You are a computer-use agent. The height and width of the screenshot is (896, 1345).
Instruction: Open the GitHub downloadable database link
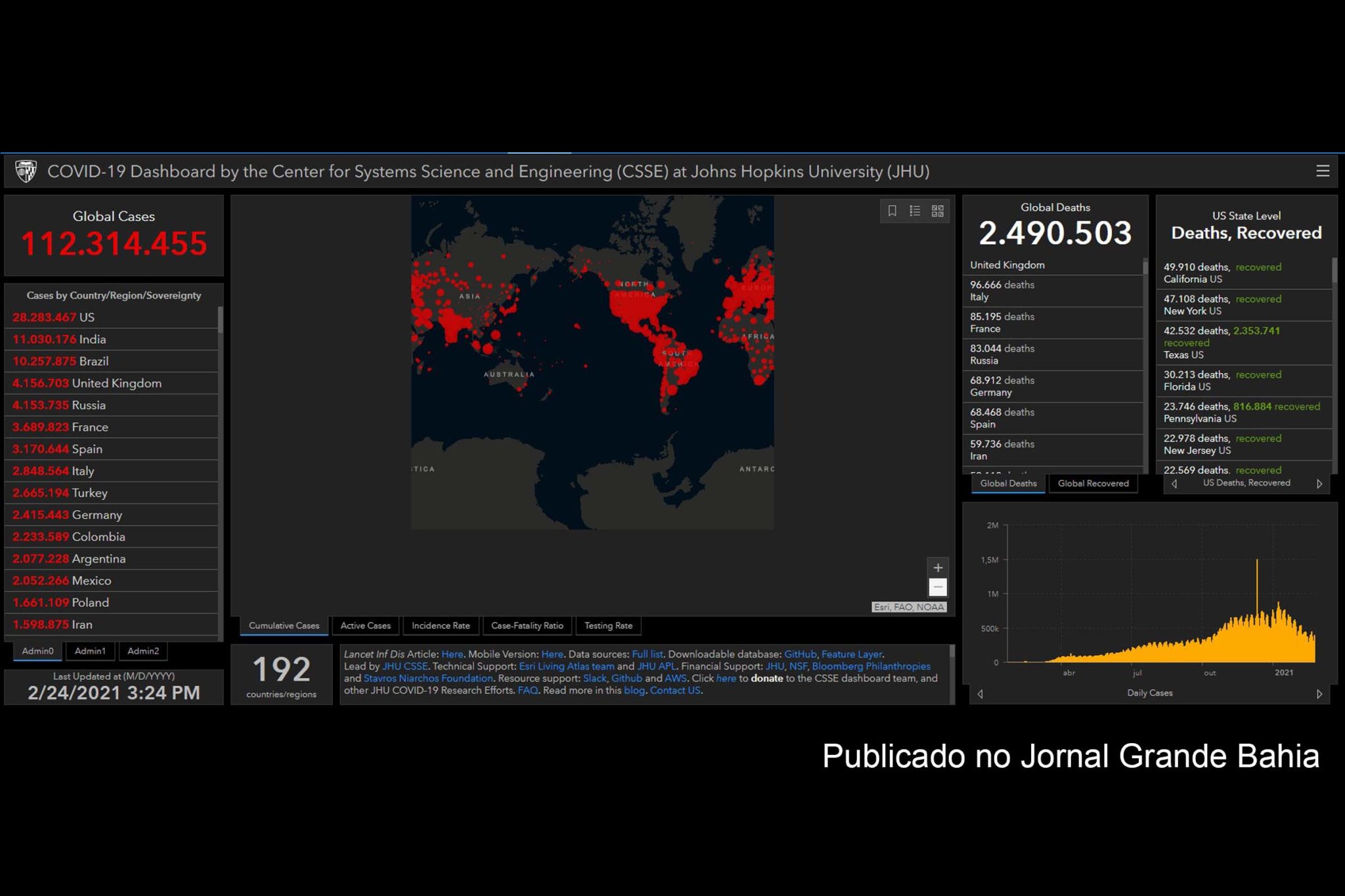point(800,654)
